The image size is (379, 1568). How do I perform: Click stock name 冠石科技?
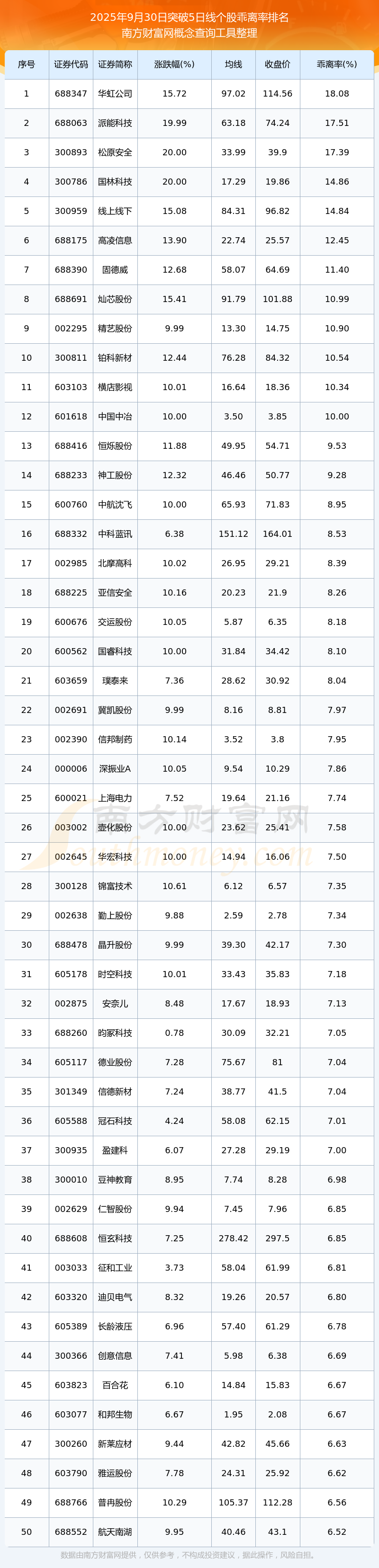[x=115, y=1121]
